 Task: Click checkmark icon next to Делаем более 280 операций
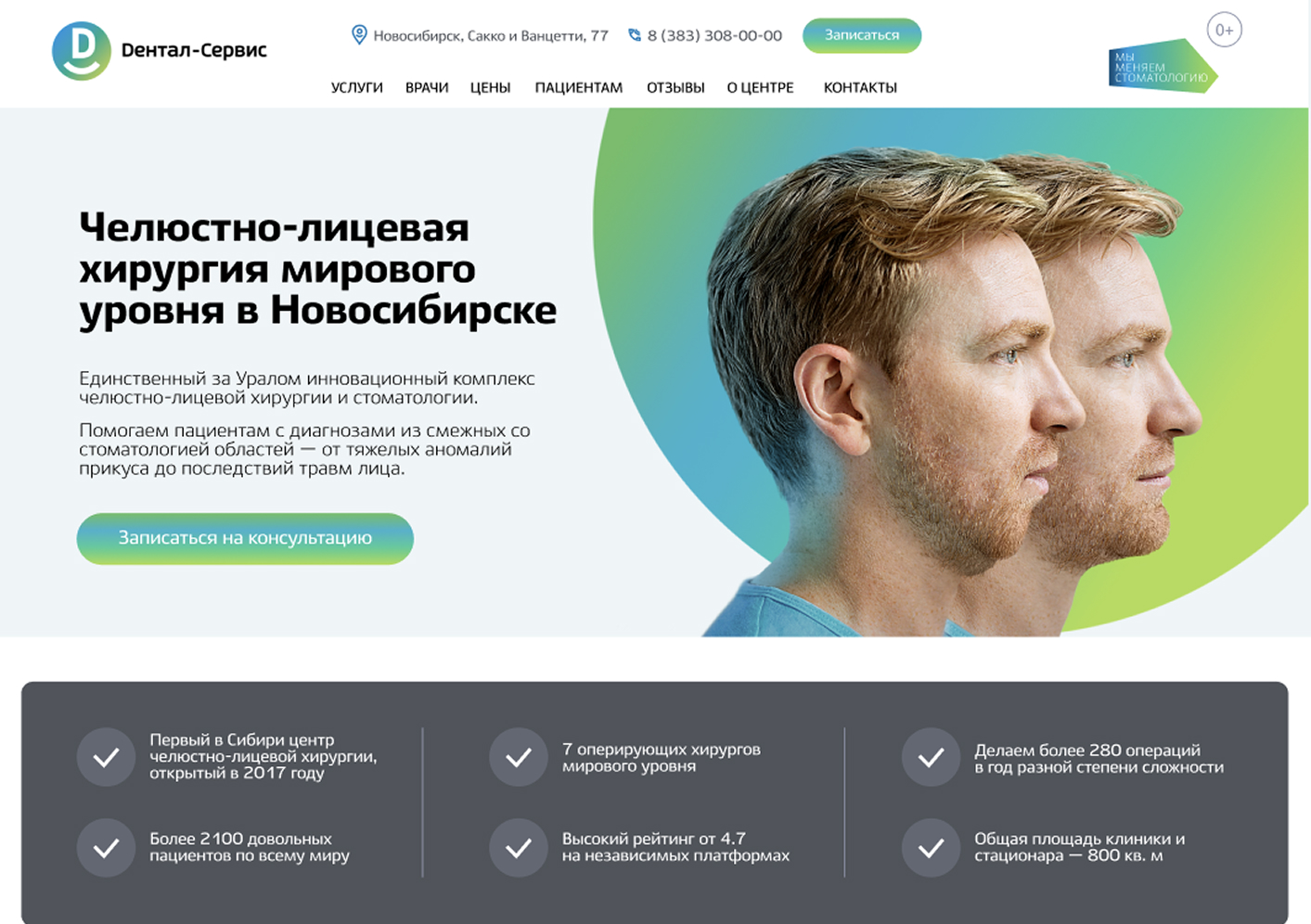pyautogui.click(x=931, y=757)
